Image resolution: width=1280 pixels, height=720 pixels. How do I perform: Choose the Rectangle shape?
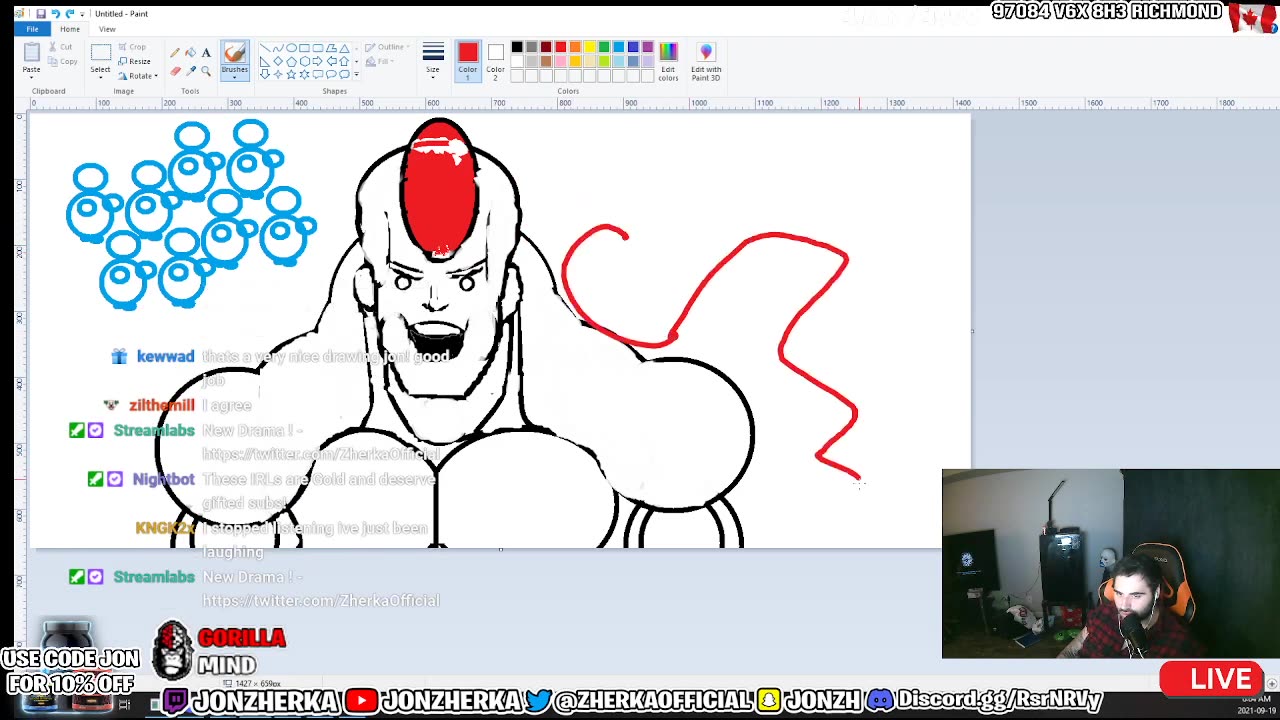click(x=304, y=48)
